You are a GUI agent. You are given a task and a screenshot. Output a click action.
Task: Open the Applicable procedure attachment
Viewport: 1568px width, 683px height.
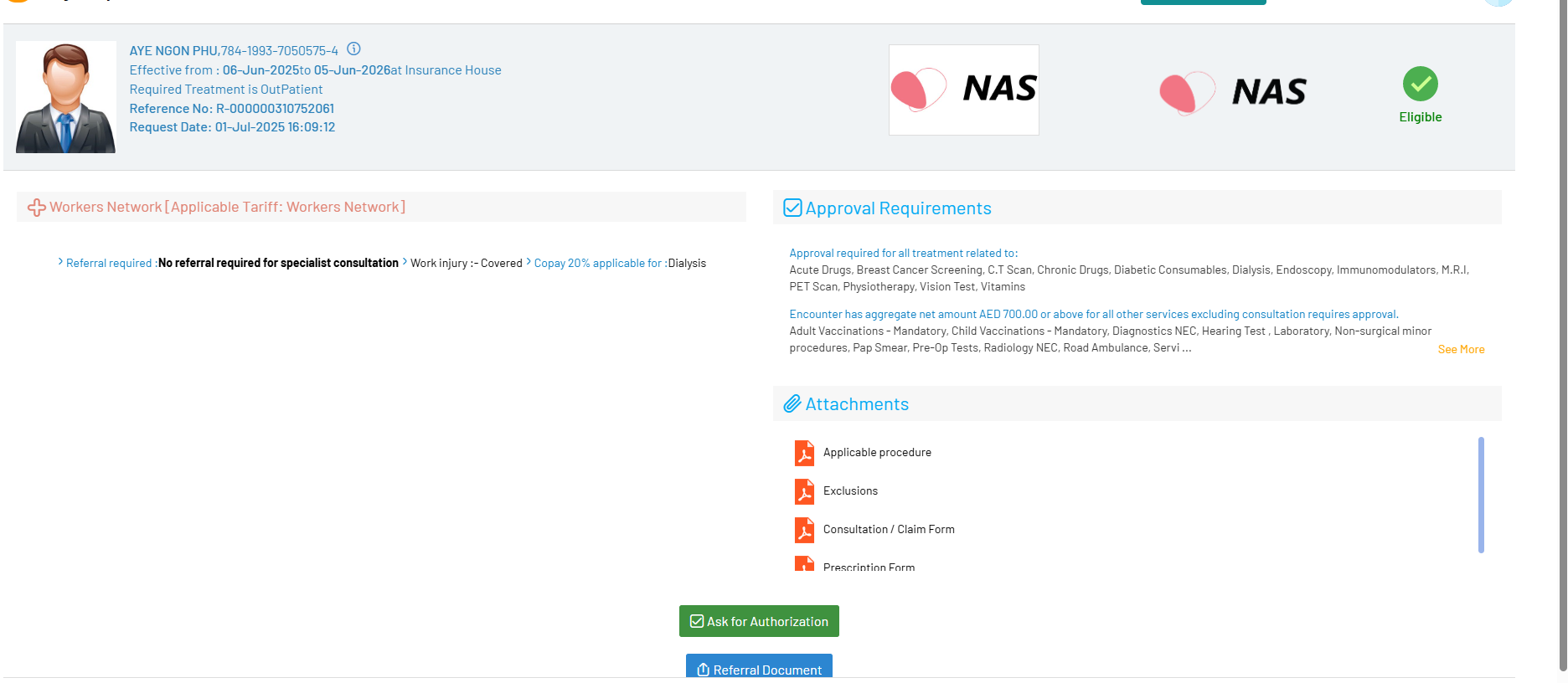pos(877,453)
